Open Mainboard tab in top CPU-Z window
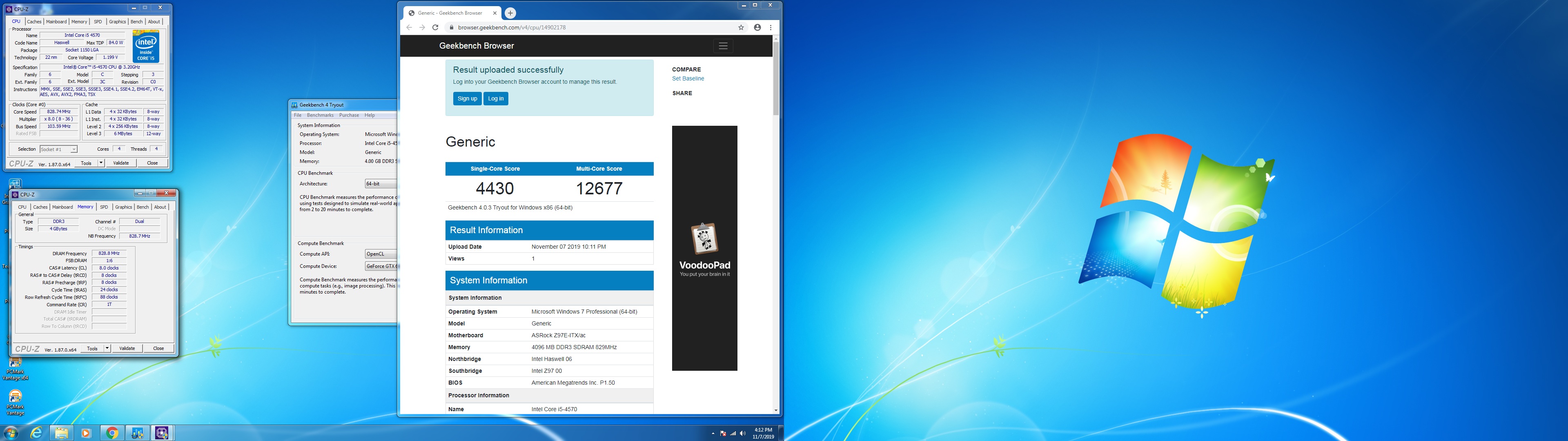1568x441 pixels. [57, 22]
